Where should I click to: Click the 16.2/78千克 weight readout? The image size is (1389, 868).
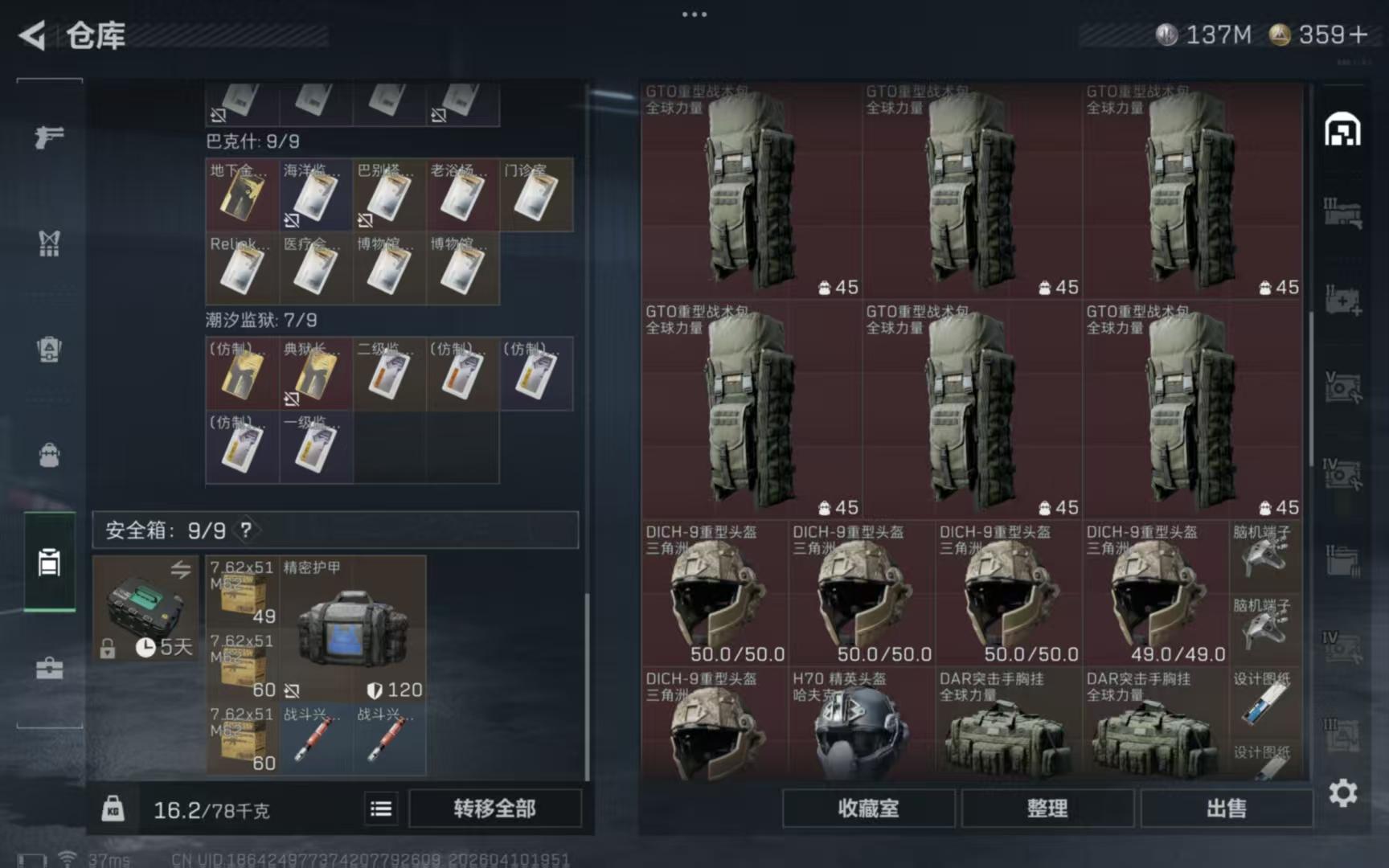[x=211, y=809]
